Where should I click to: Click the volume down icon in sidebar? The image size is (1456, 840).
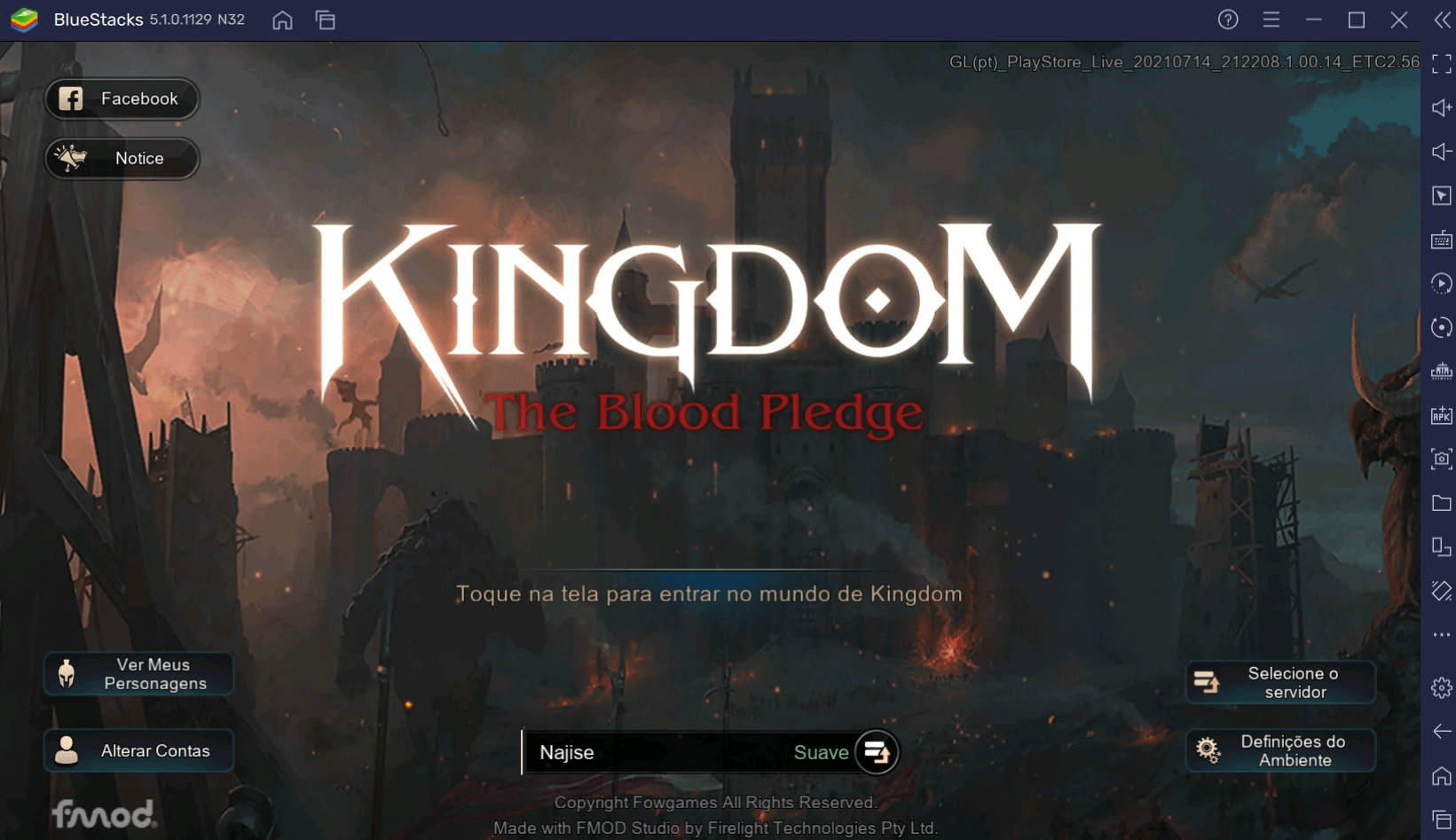[x=1442, y=152]
